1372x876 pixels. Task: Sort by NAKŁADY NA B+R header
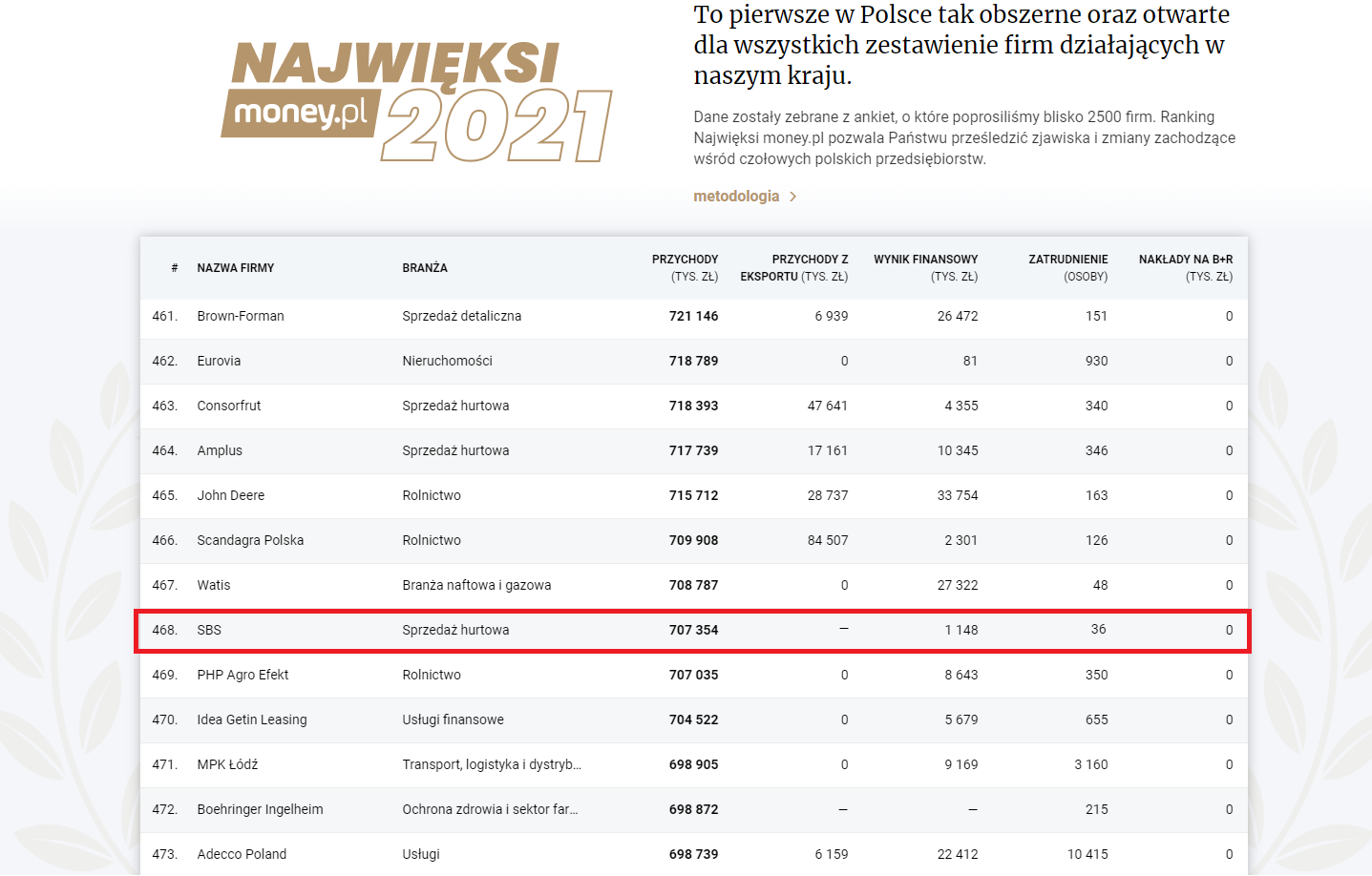pyautogui.click(x=1186, y=268)
